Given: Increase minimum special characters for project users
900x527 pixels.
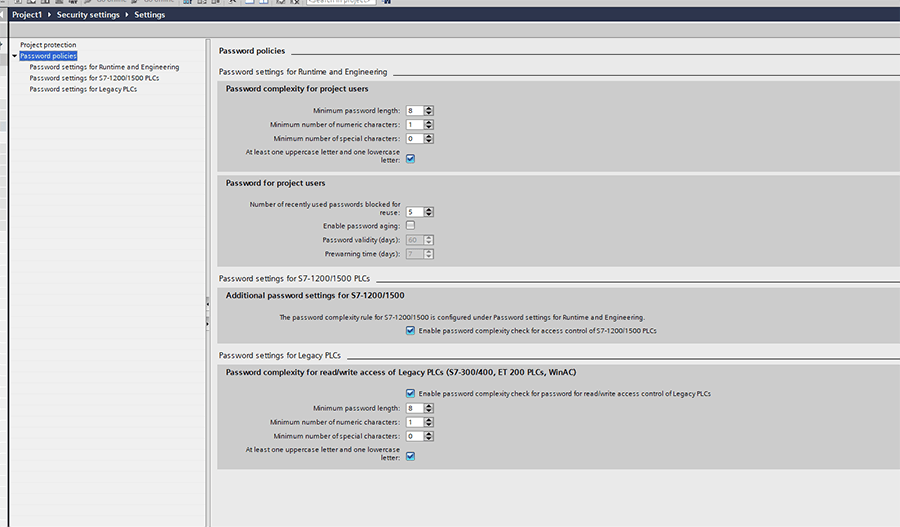Looking at the screenshot, I should tap(429, 136).
